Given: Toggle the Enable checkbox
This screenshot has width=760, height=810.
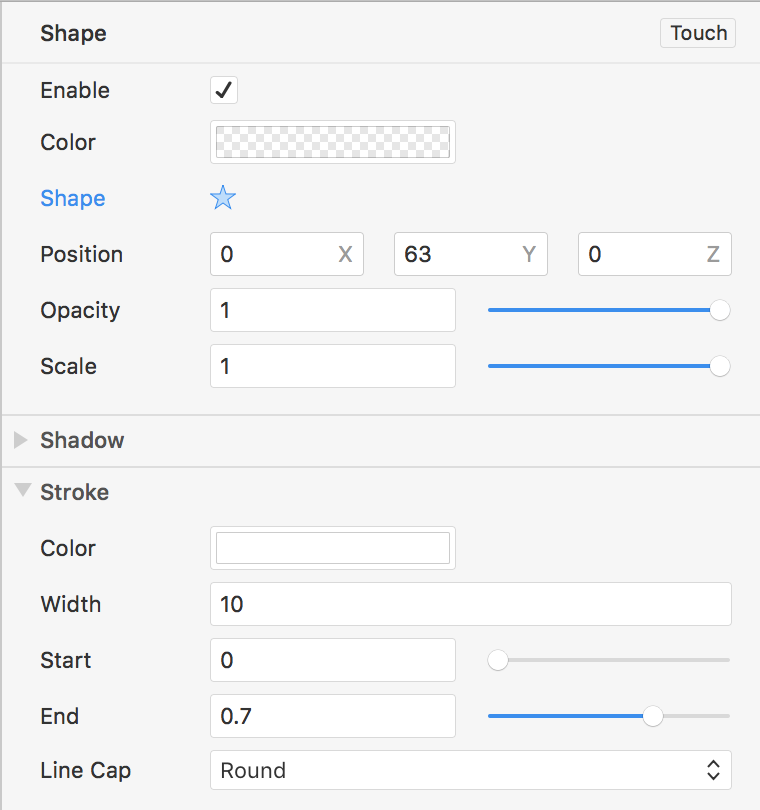Looking at the screenshot, I should click(x=224, y=90).
